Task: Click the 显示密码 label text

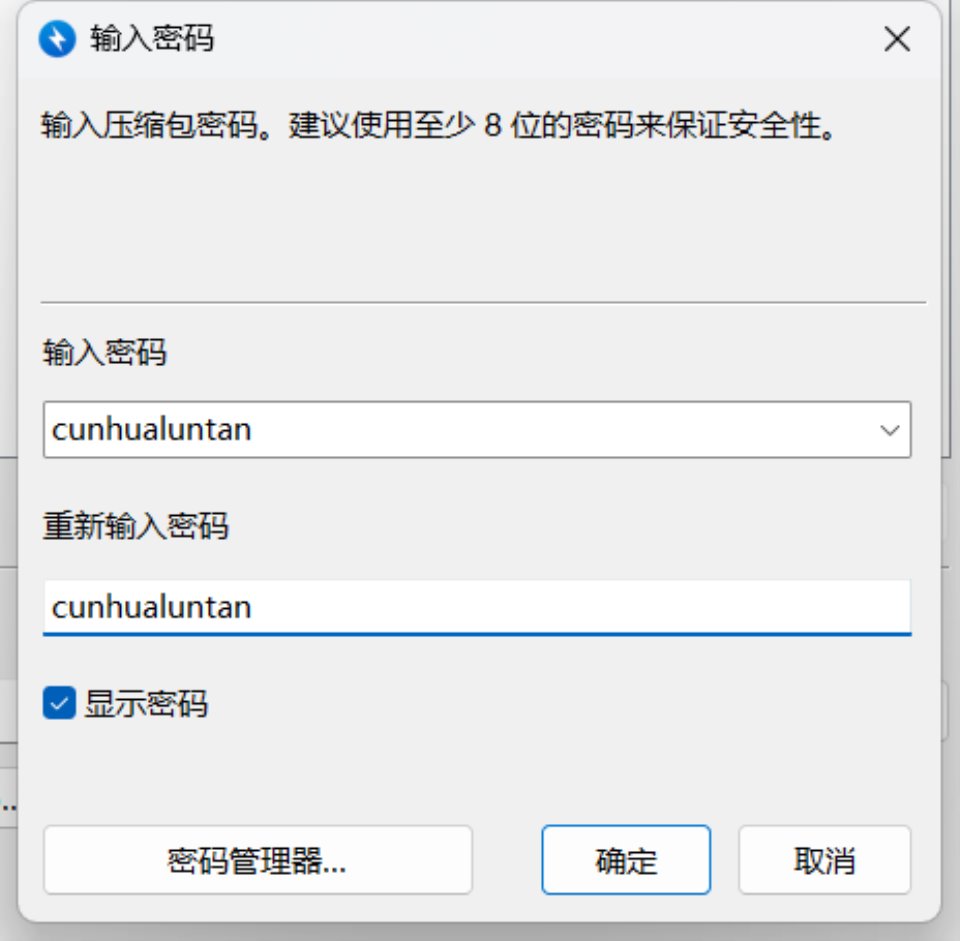Action: [146, 704]
